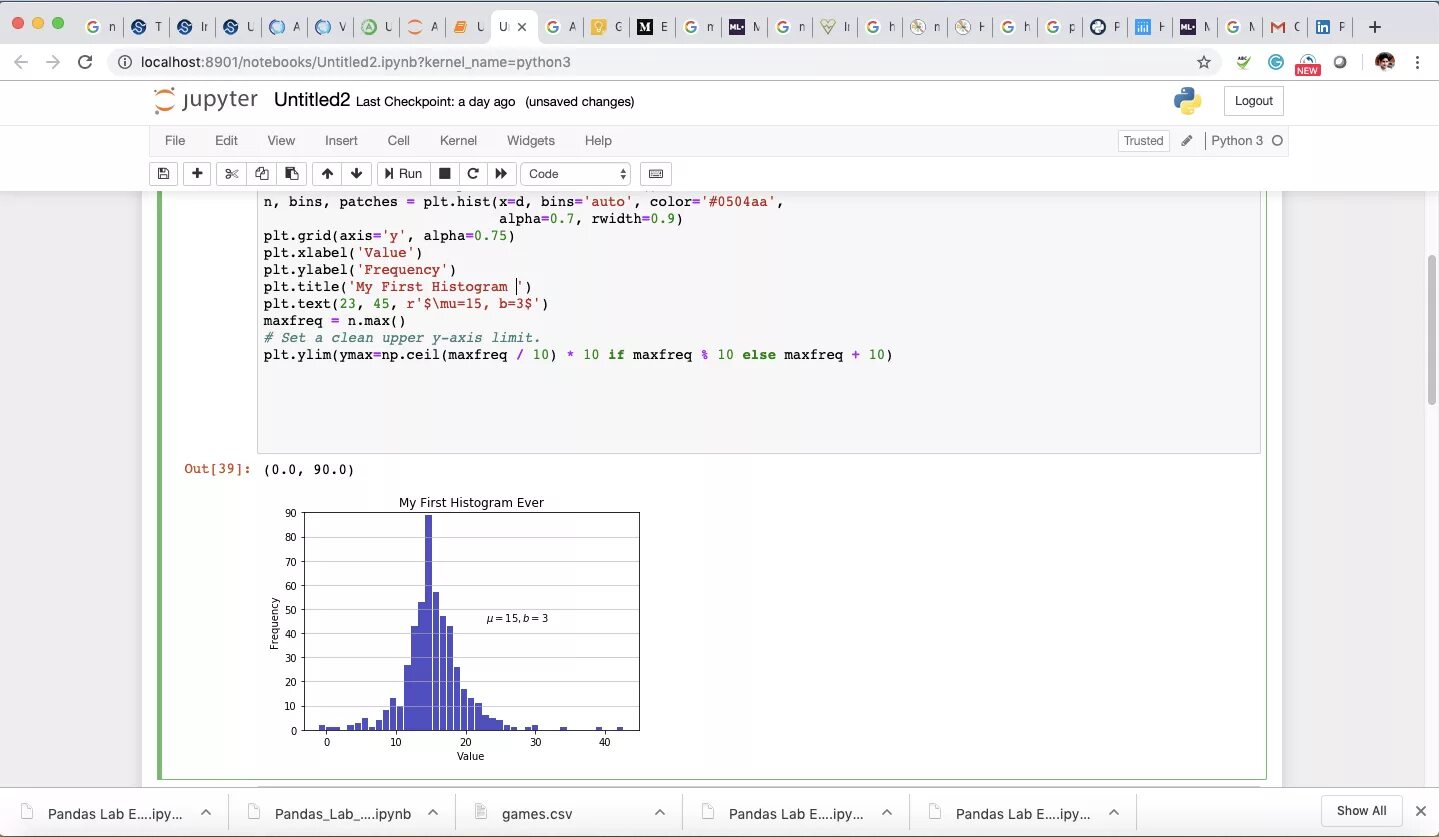Open the Chrome three-dot menu
1439x837 pixels.
click(1418, 62)
